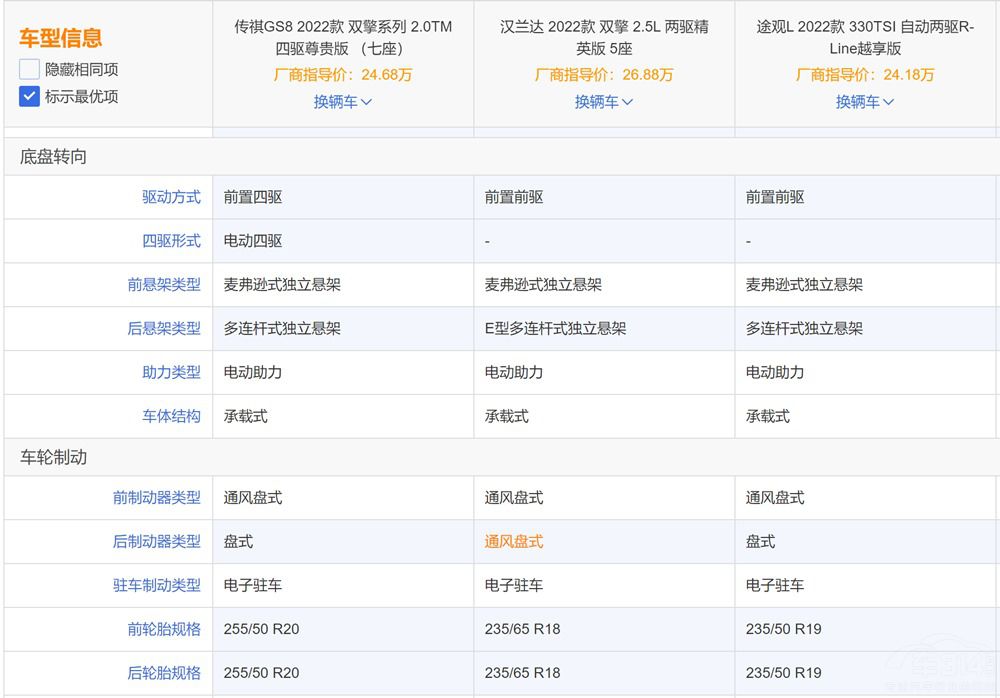This screenshot has width=1000, height=698.
Task: Click the 助力类型 parameter link
Action: [x=171, y=372]
